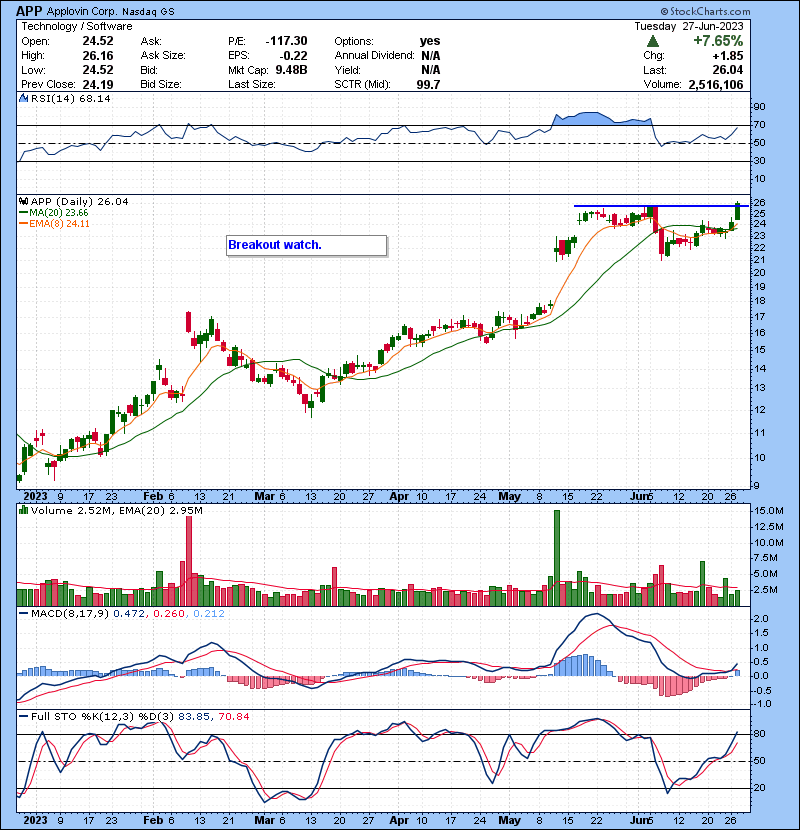Click the MACD value 0.472
The image size is (800, 830).
(129, 614)
